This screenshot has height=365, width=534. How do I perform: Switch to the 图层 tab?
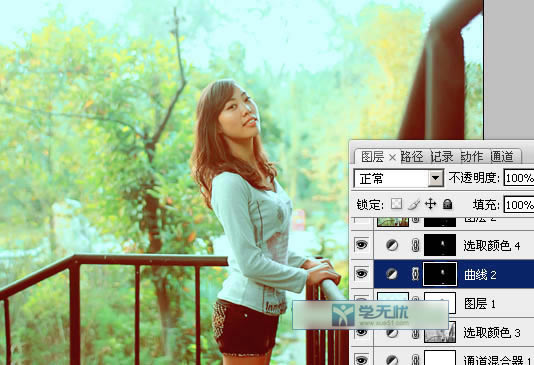tap(373, 157)
